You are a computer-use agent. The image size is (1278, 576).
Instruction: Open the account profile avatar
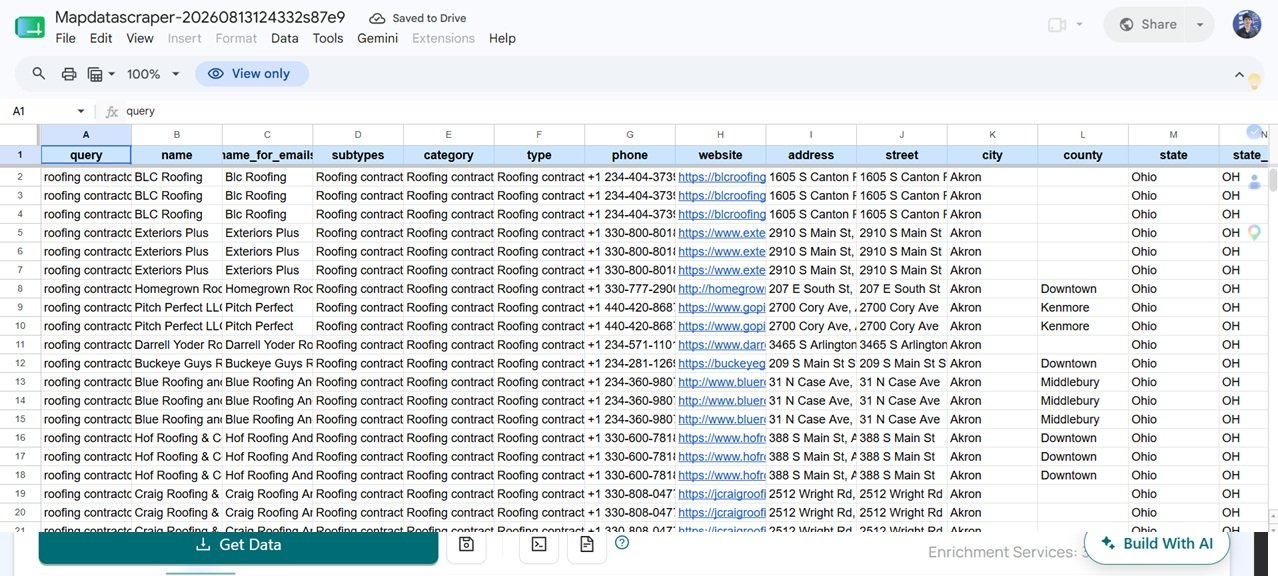pos(1246,25)
